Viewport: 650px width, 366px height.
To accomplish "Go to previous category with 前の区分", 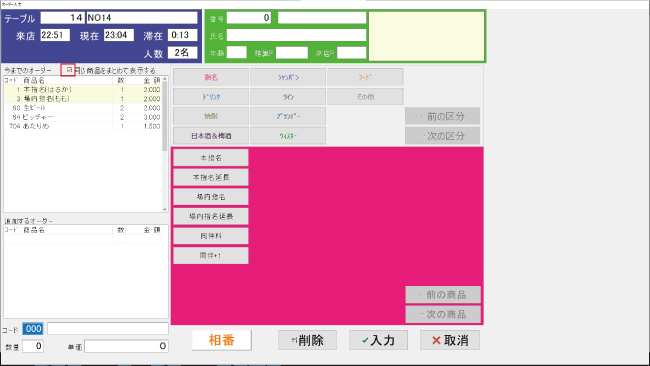I will (x=442, y=116).
